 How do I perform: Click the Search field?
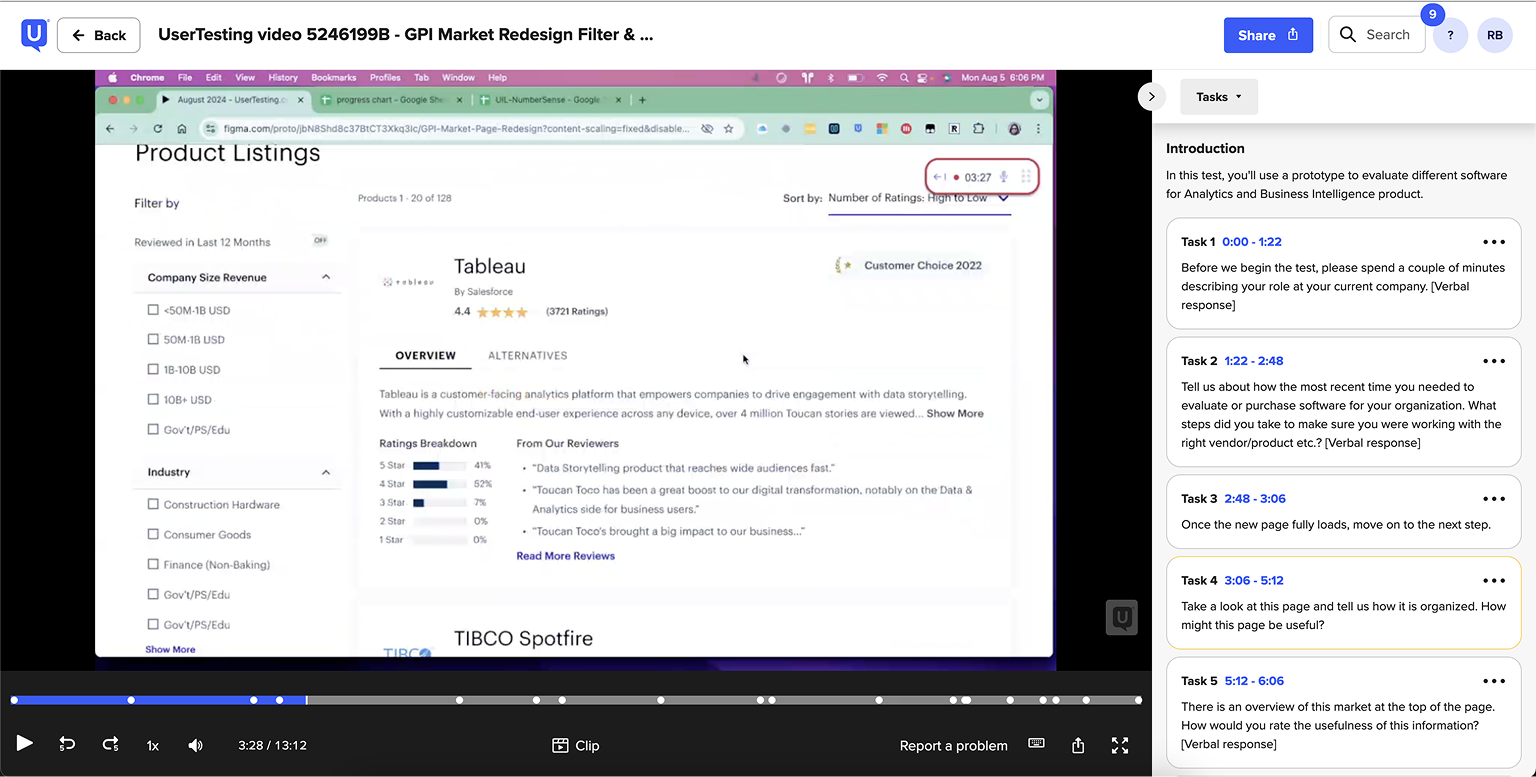pos(1376,35)
